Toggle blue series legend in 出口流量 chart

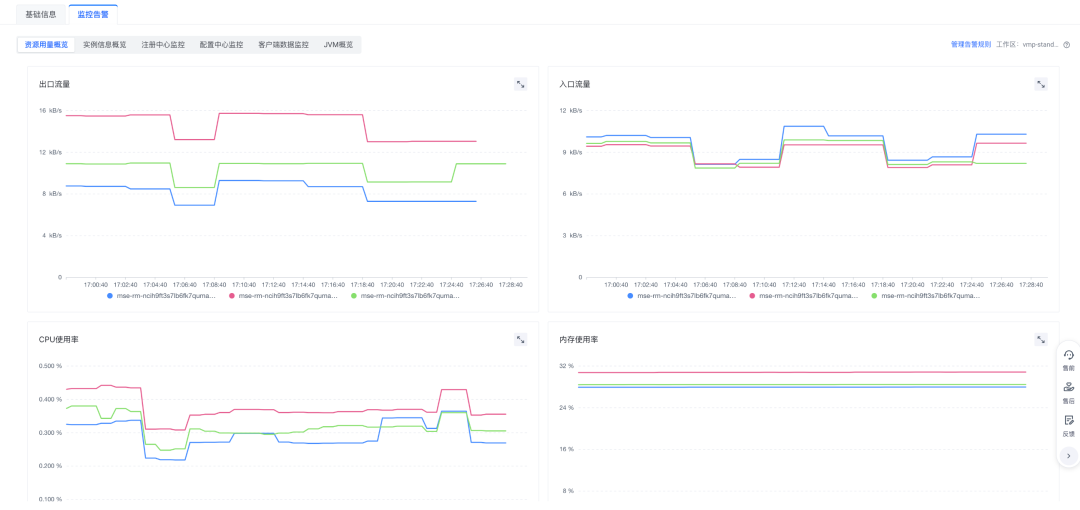(163, 296)
